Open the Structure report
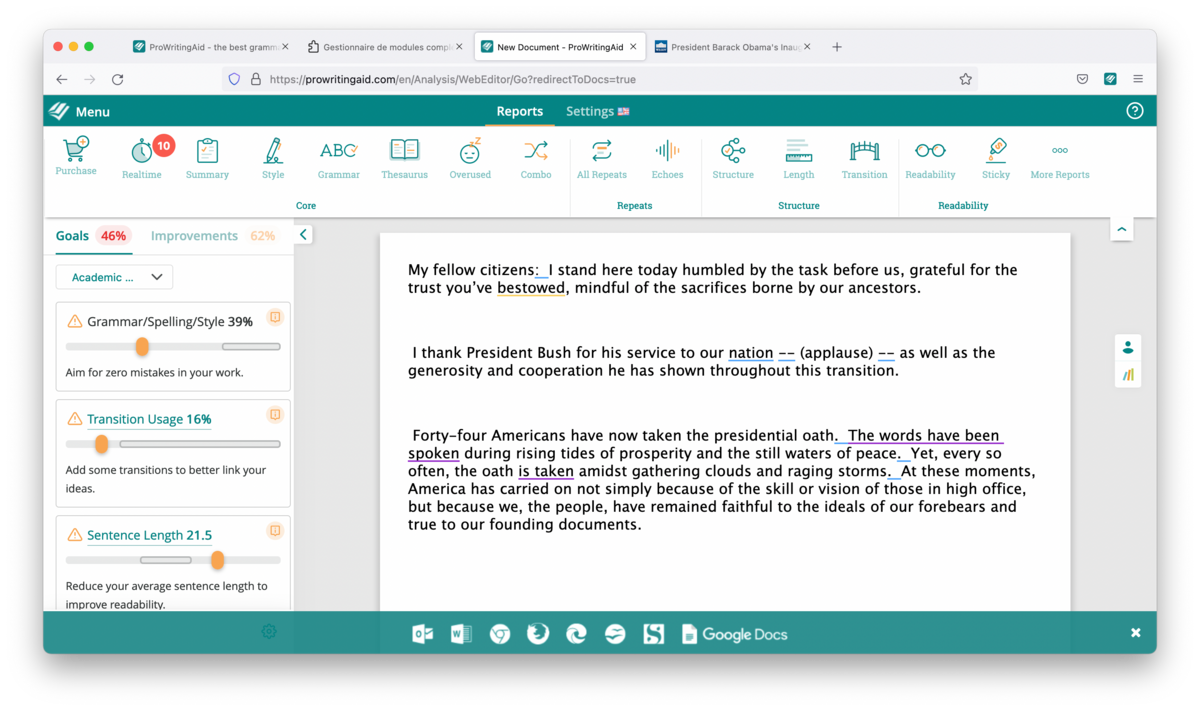The height and width of the screenshot is (711, 1200). [733, 158]
